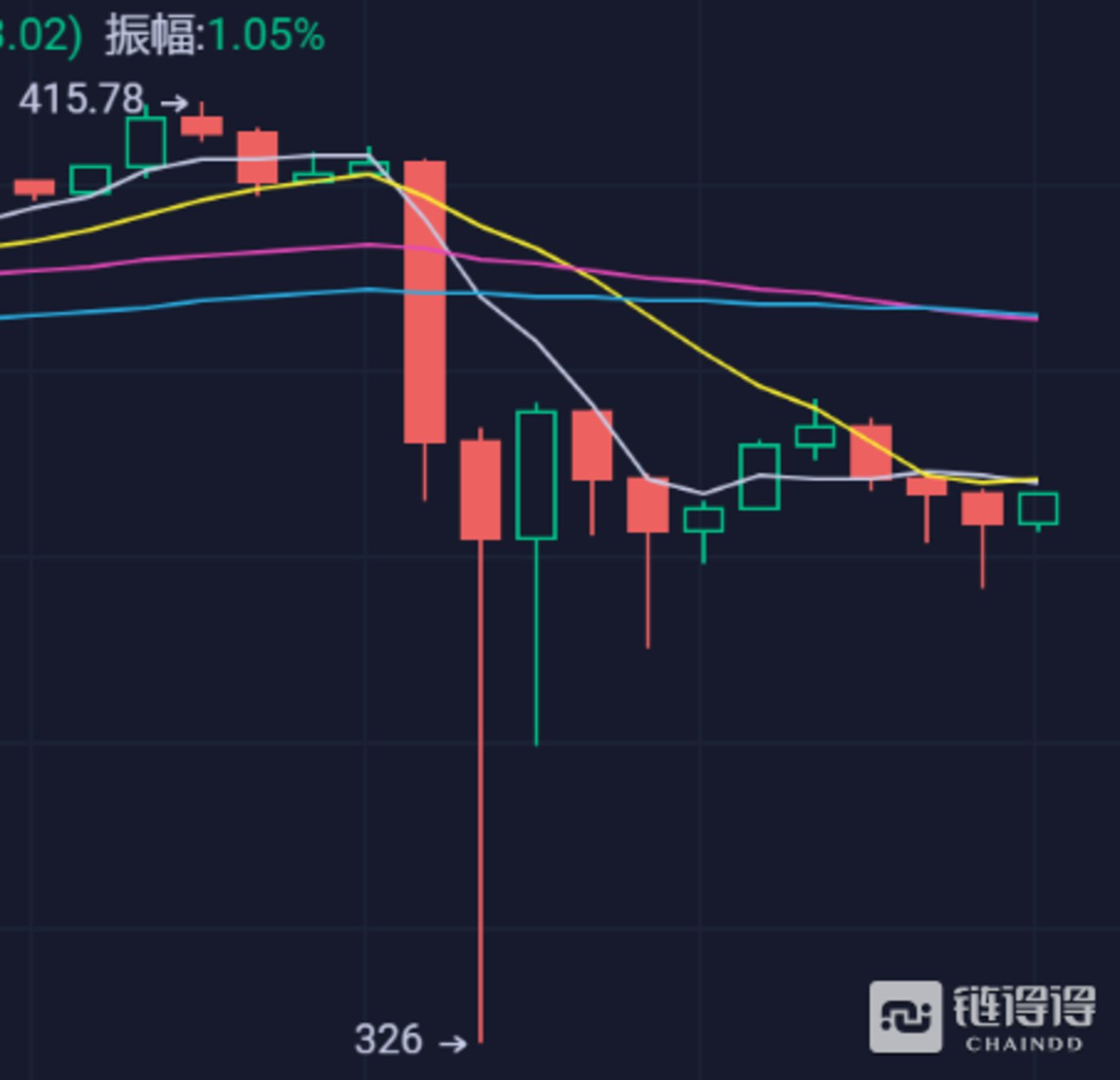The width and height of the screenshot is (1120, 1080).
Task: Click the 415.78 high price label
Action: (81, 100)
